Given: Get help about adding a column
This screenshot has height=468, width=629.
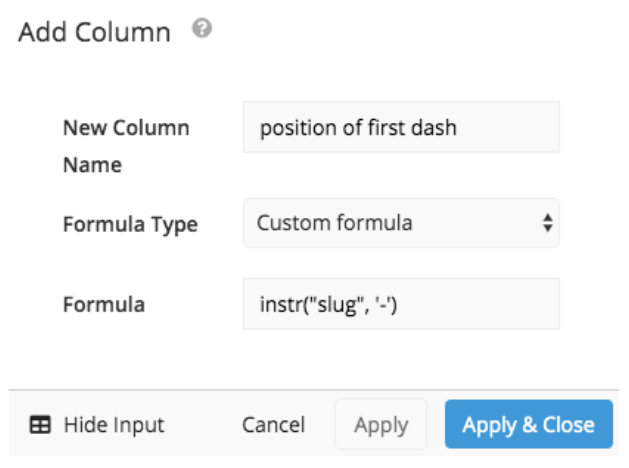Looking at the screenshot, I should pos(202,28).
